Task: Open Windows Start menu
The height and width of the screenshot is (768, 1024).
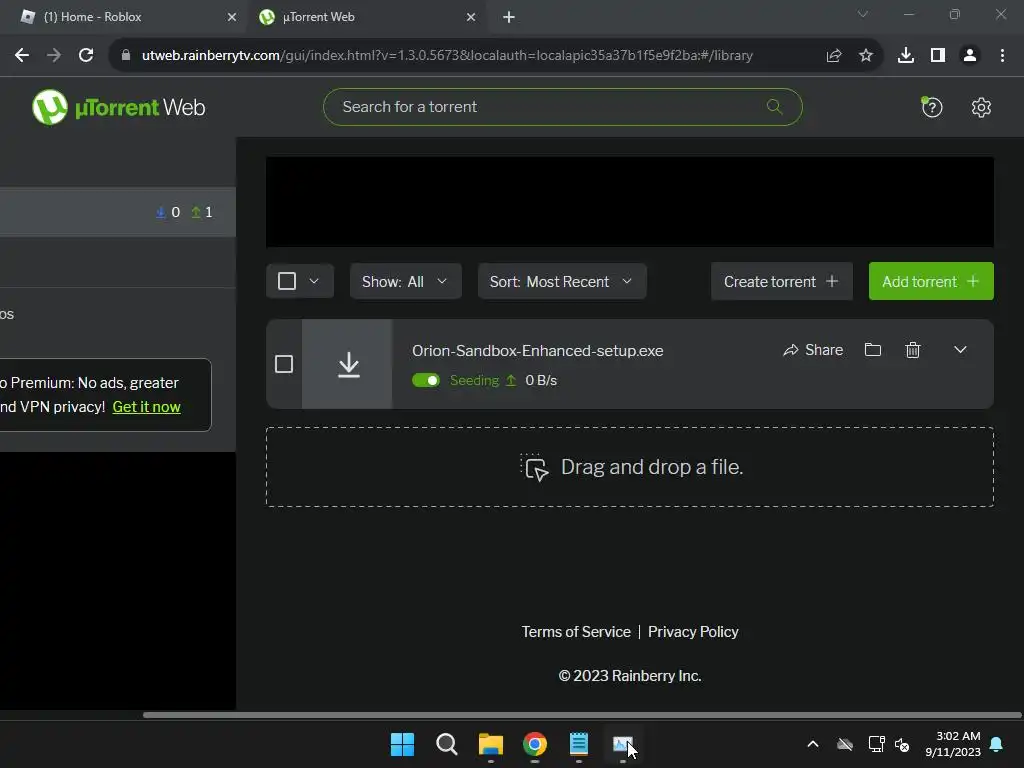Action: pos(402,744)
